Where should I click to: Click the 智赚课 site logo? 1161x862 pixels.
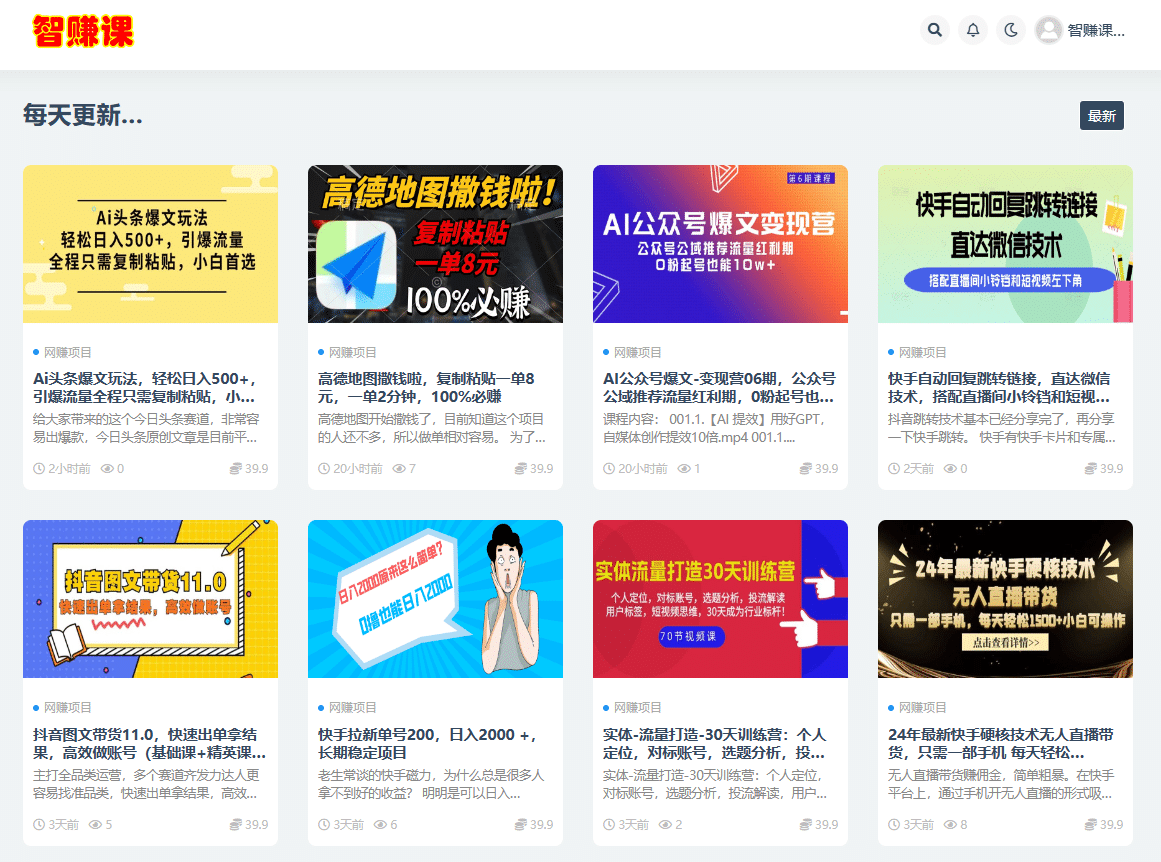(x=84, y=31)
